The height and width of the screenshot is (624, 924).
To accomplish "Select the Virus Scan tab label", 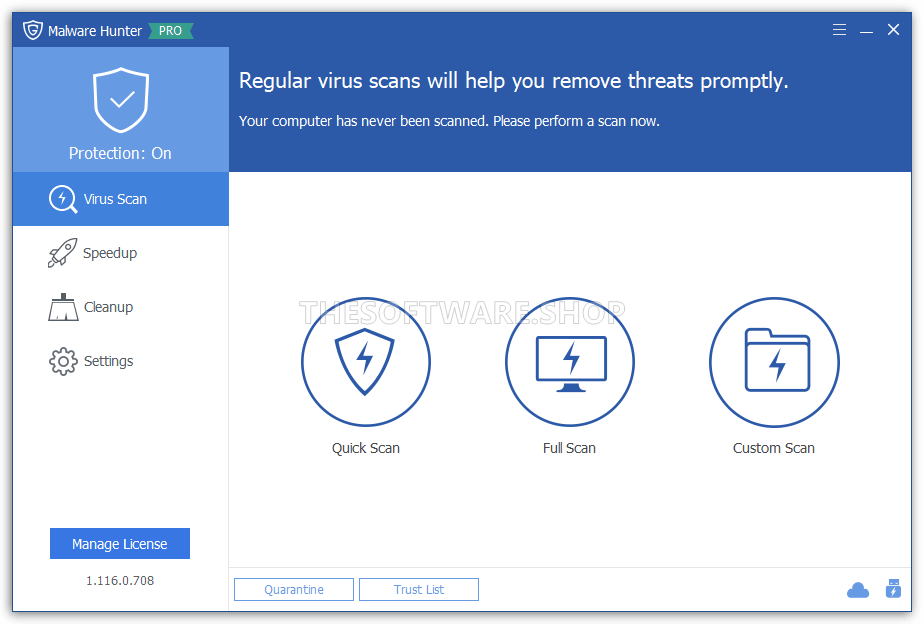I will 116,199.
